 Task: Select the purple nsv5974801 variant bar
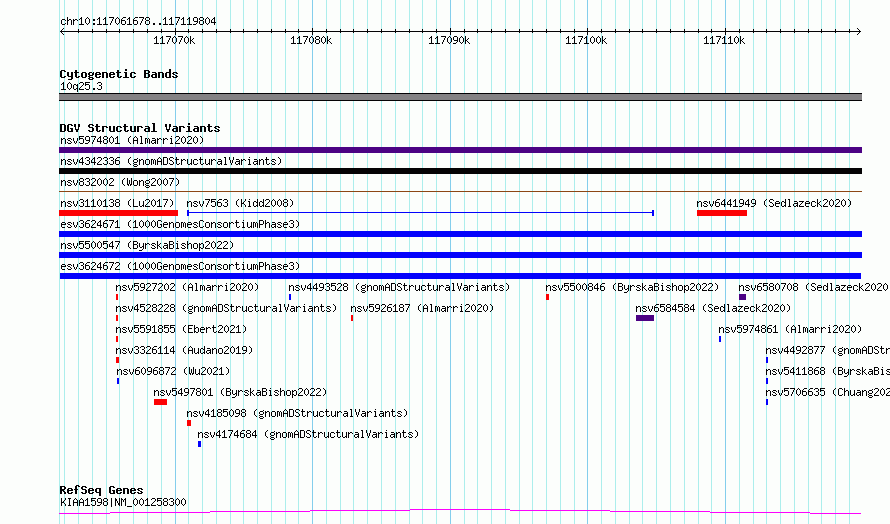pos(460,150)
